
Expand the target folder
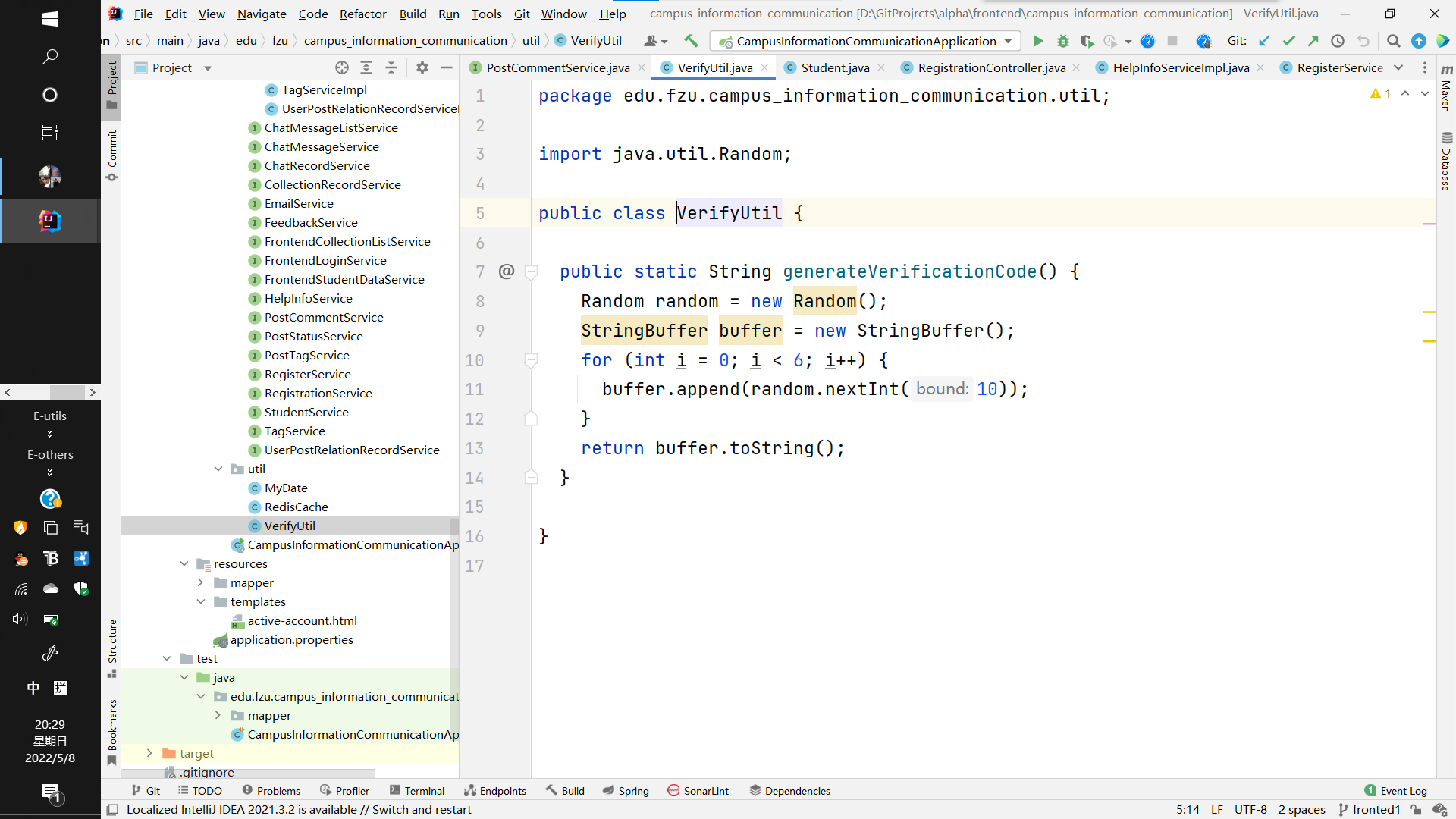coord(149,753)
